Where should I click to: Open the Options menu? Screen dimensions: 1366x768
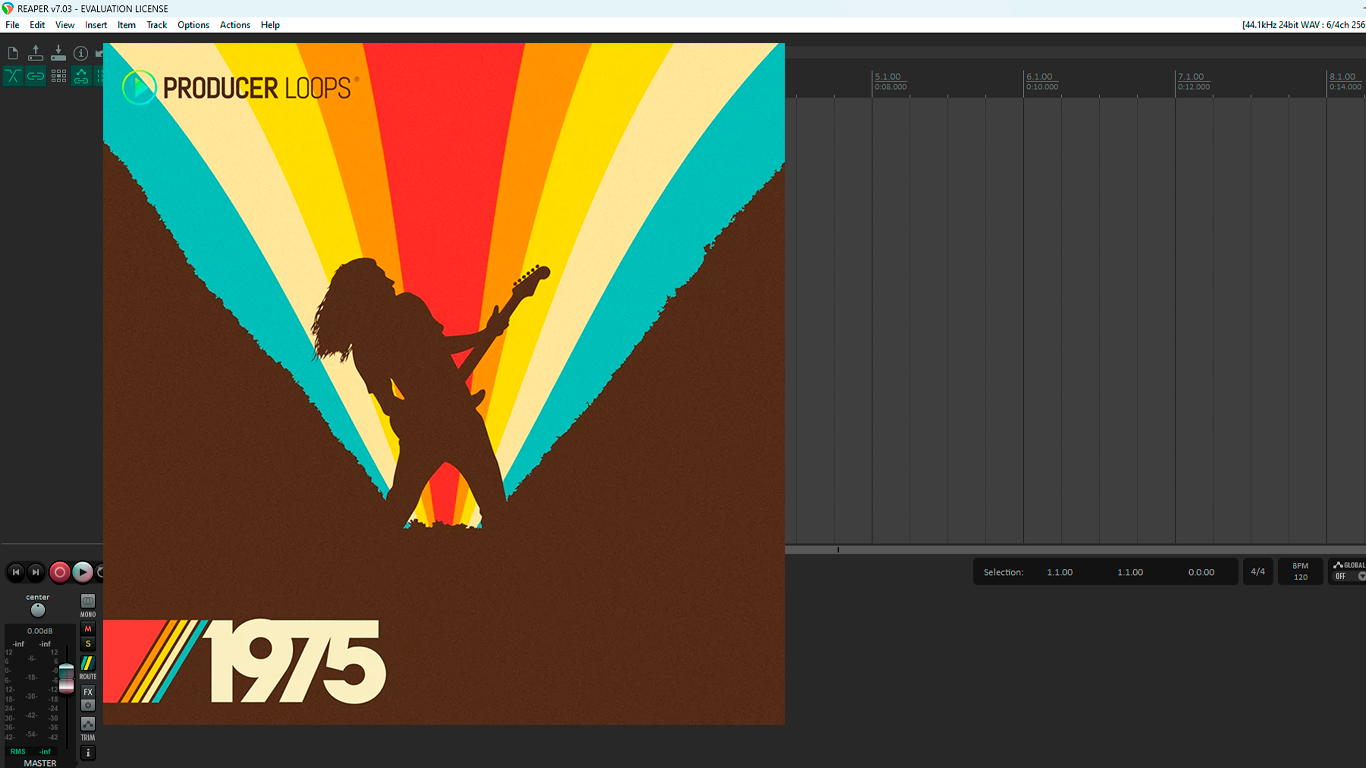coord(193,25)
